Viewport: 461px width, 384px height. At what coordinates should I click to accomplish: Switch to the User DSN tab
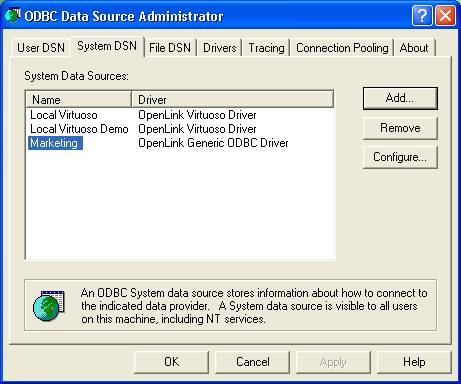tap(41, 48)
